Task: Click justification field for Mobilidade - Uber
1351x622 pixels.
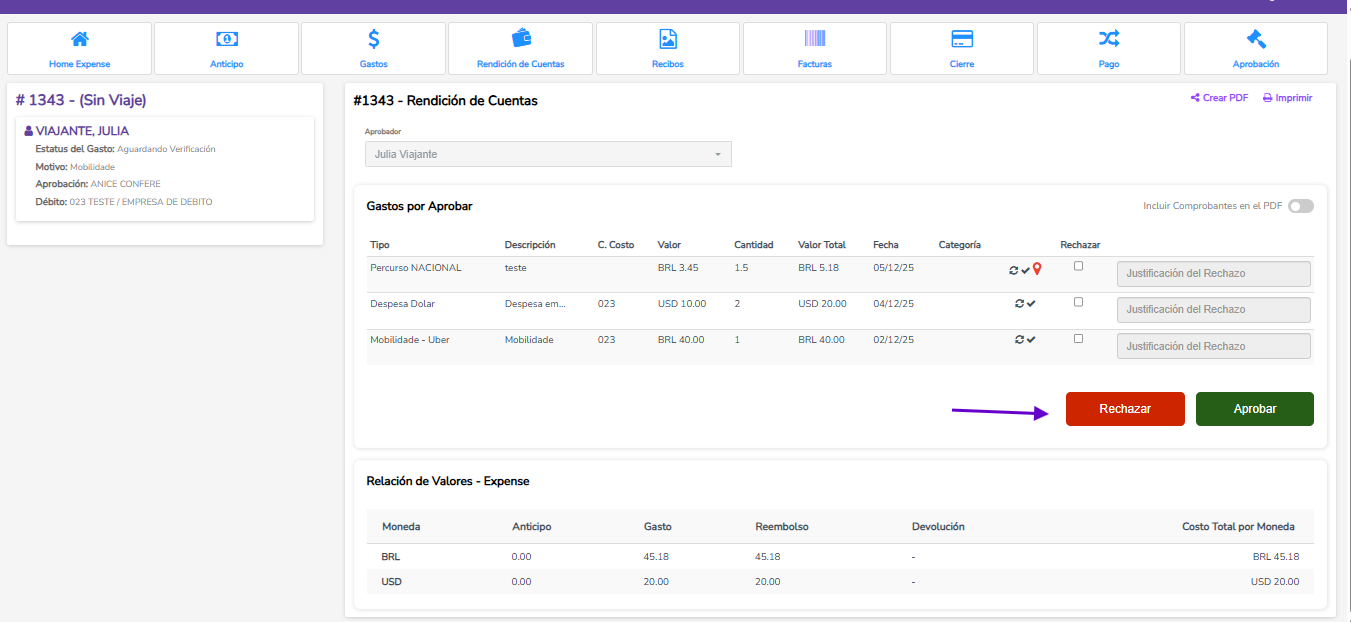Action: pos(1213,346)
